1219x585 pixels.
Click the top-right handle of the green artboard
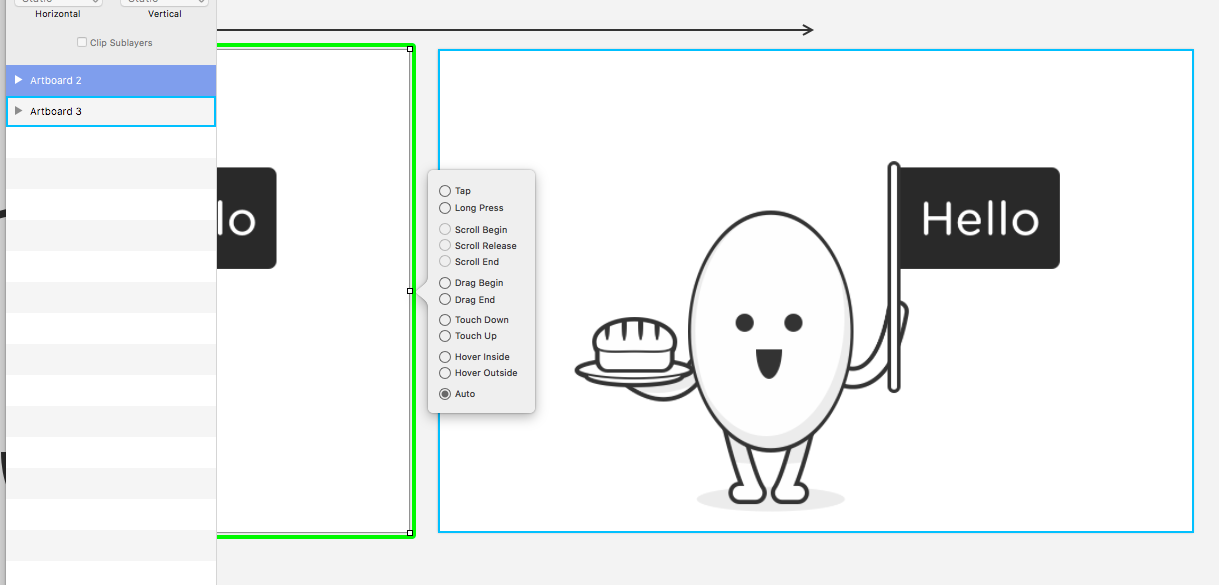tap(411, 48)
